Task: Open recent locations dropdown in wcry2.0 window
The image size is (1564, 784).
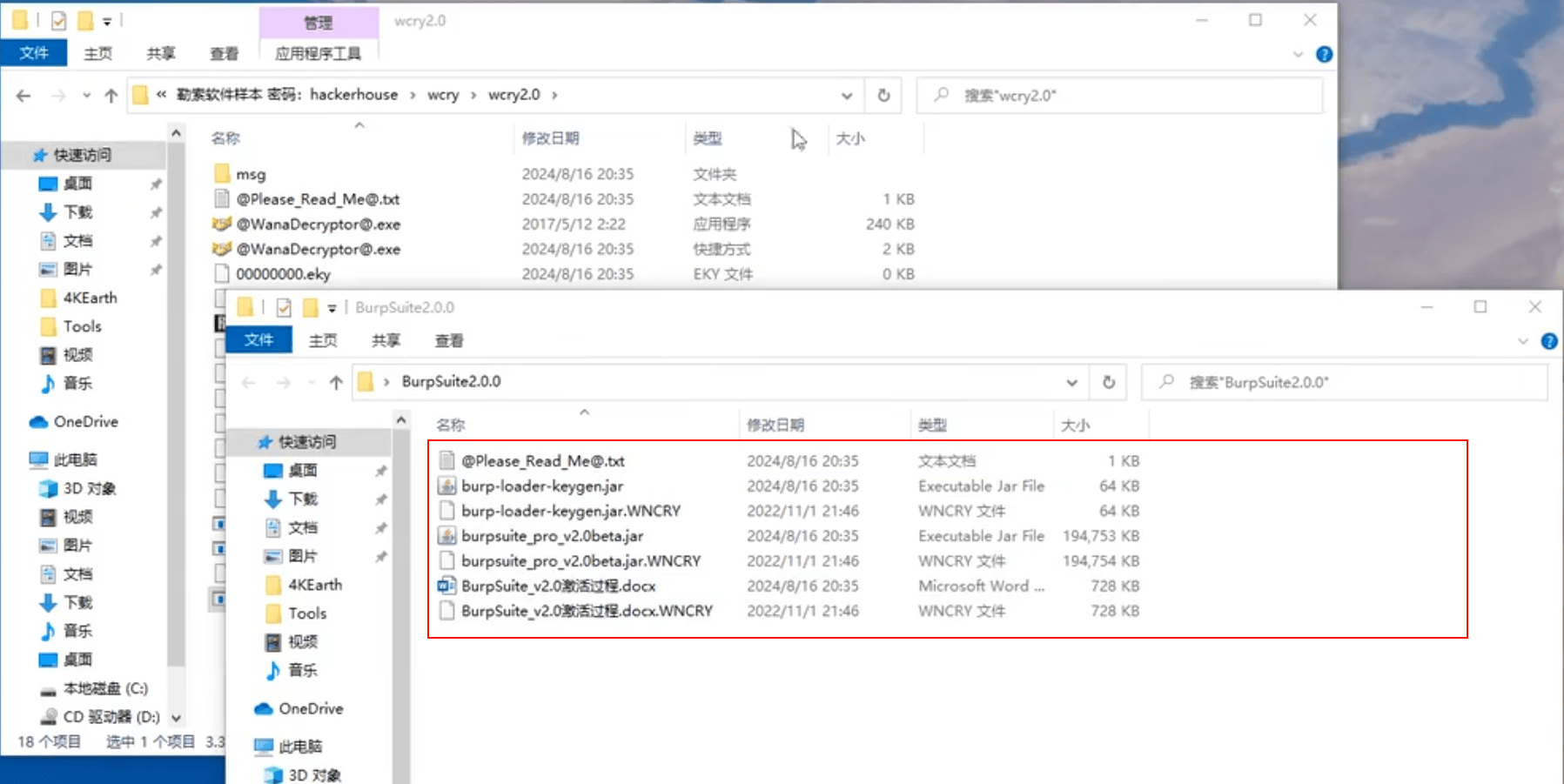Action: (x=86, y=96)
